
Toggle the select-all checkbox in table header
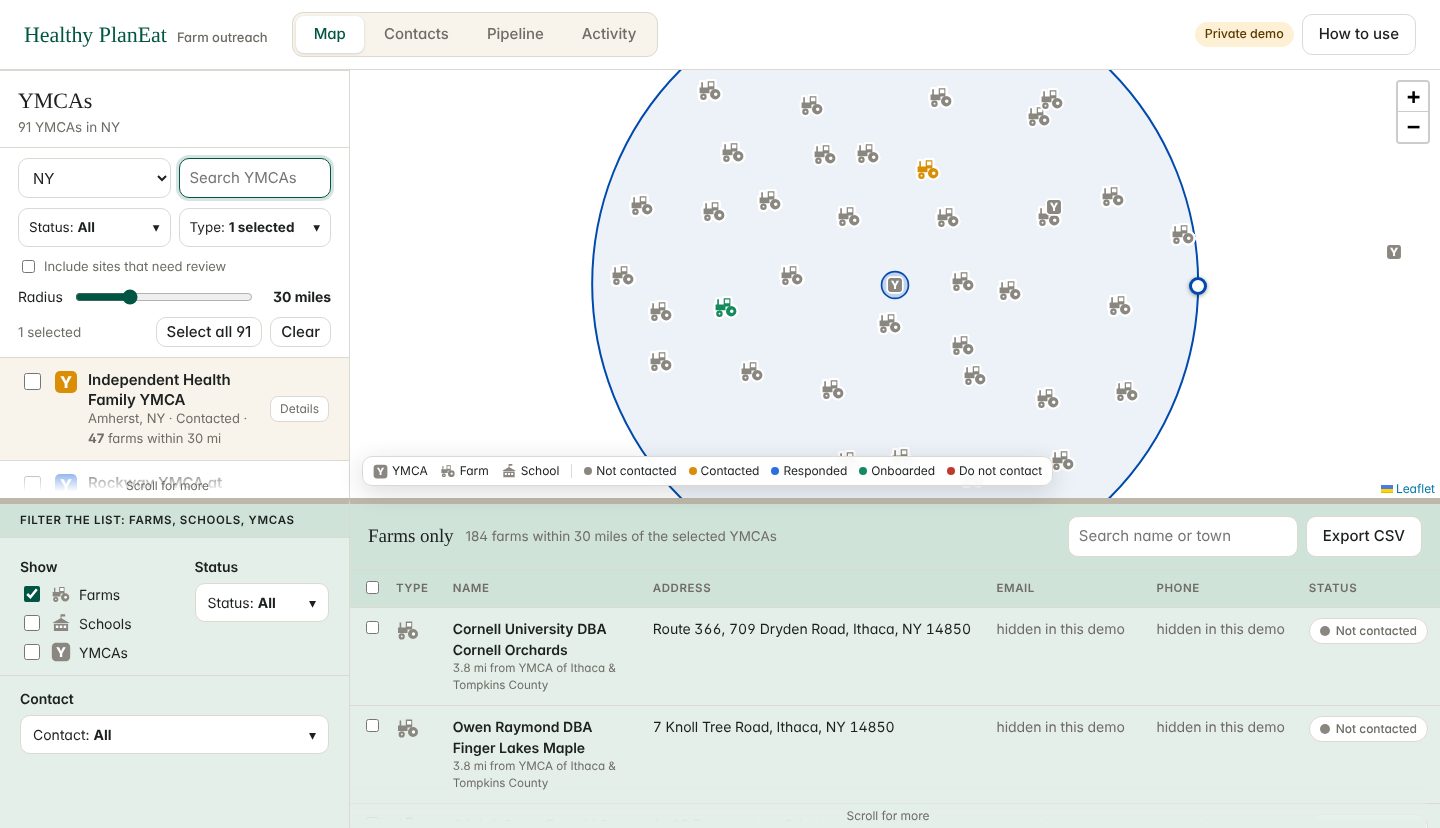coord(373,588)
